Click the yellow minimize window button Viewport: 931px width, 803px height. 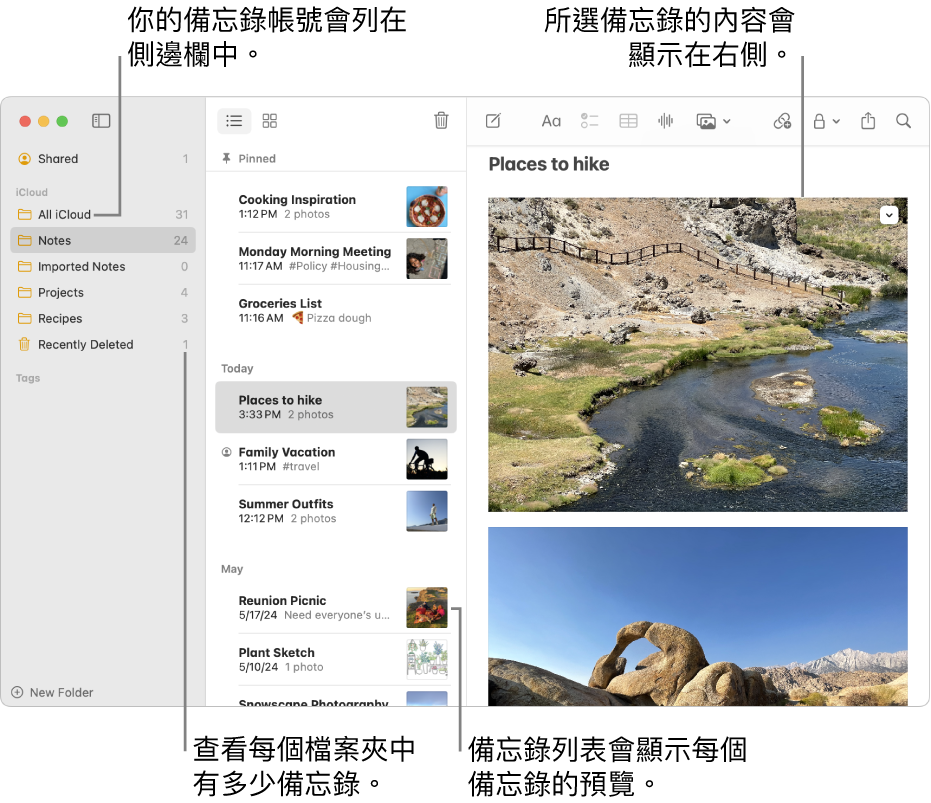pos(43,121)
